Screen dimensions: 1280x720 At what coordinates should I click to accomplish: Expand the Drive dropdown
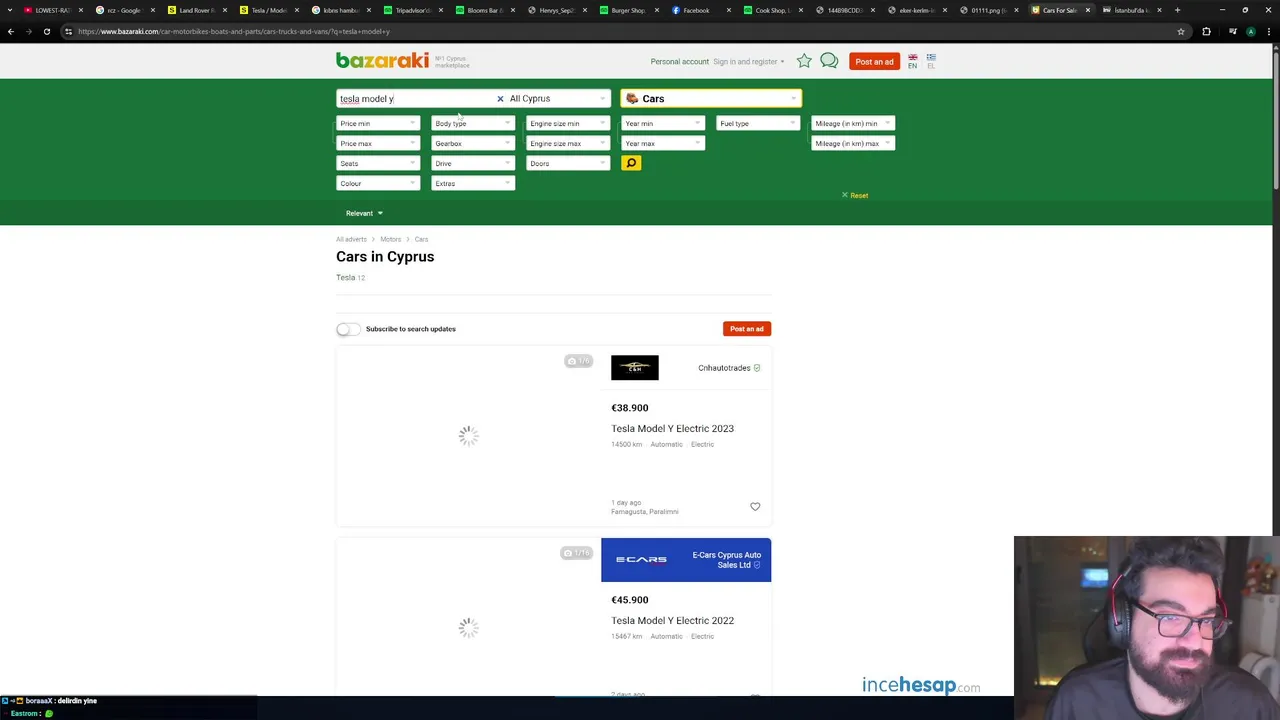tap(473, 163)
